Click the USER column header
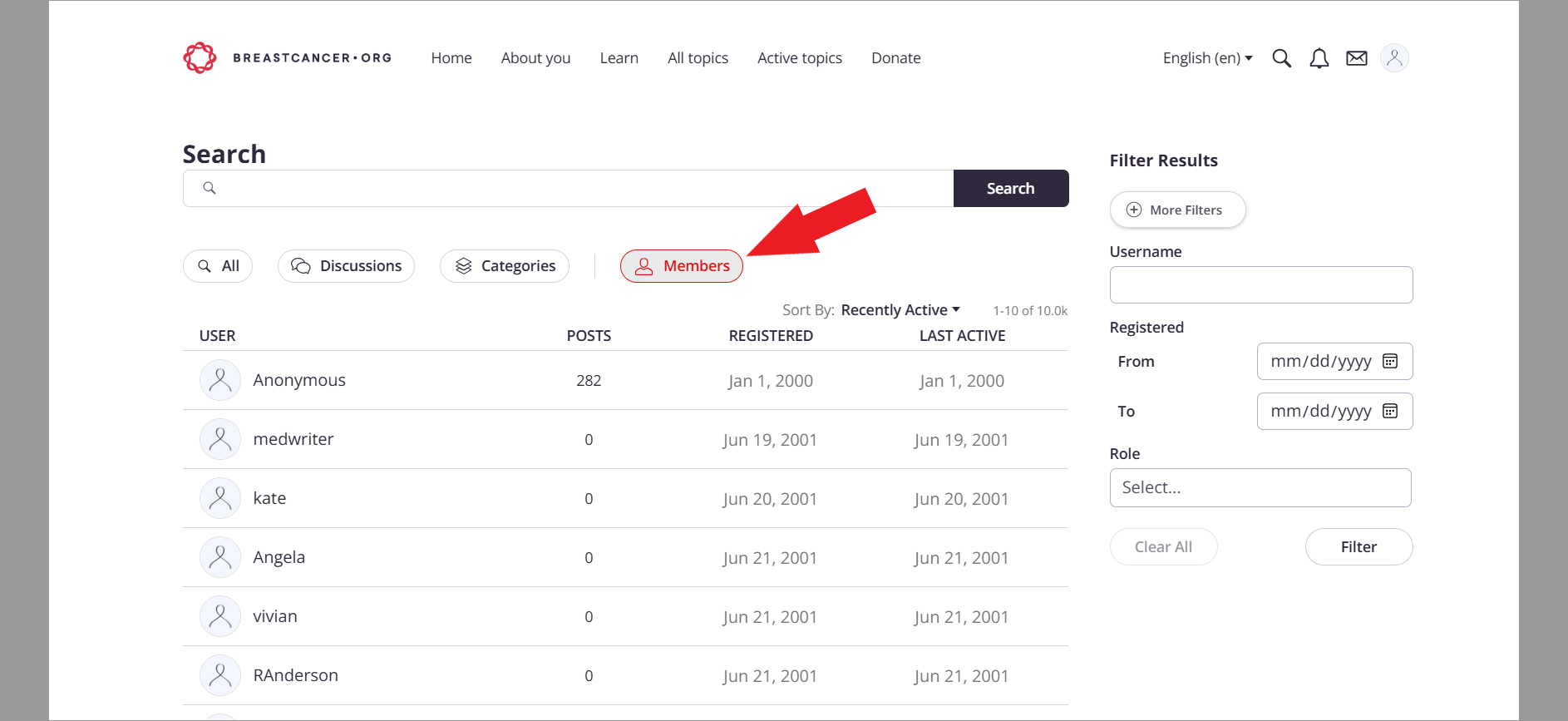Viewport: 1568px width, 721px height. 217,336
